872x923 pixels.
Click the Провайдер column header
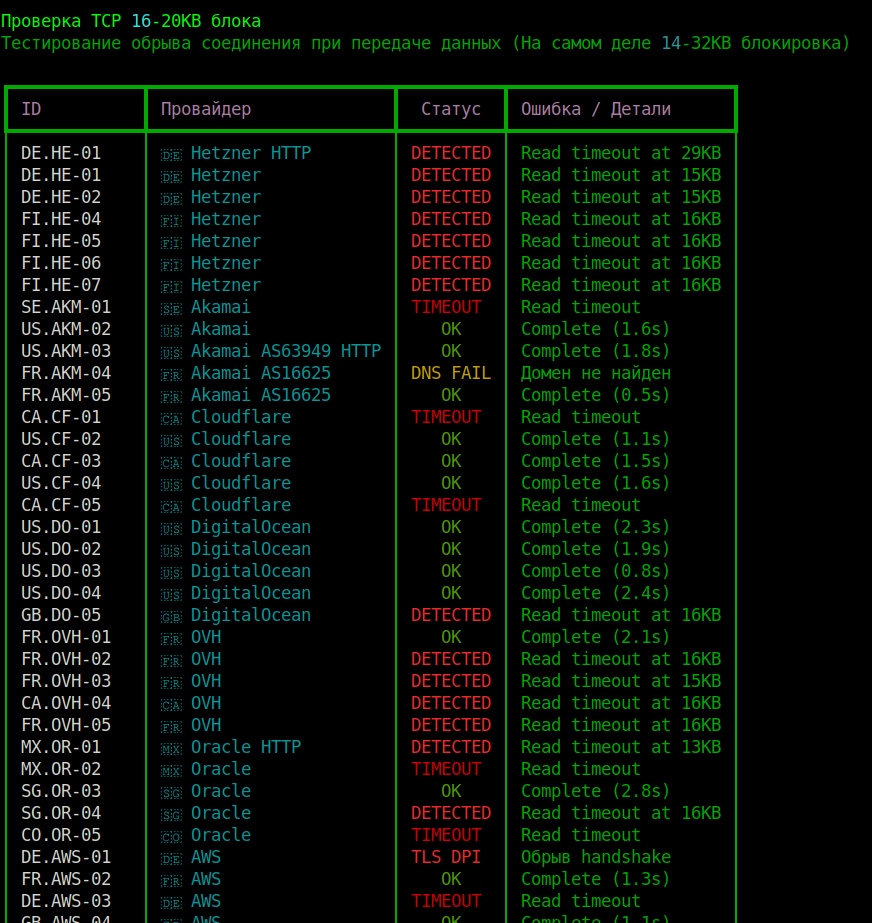[x=206, y=109]
